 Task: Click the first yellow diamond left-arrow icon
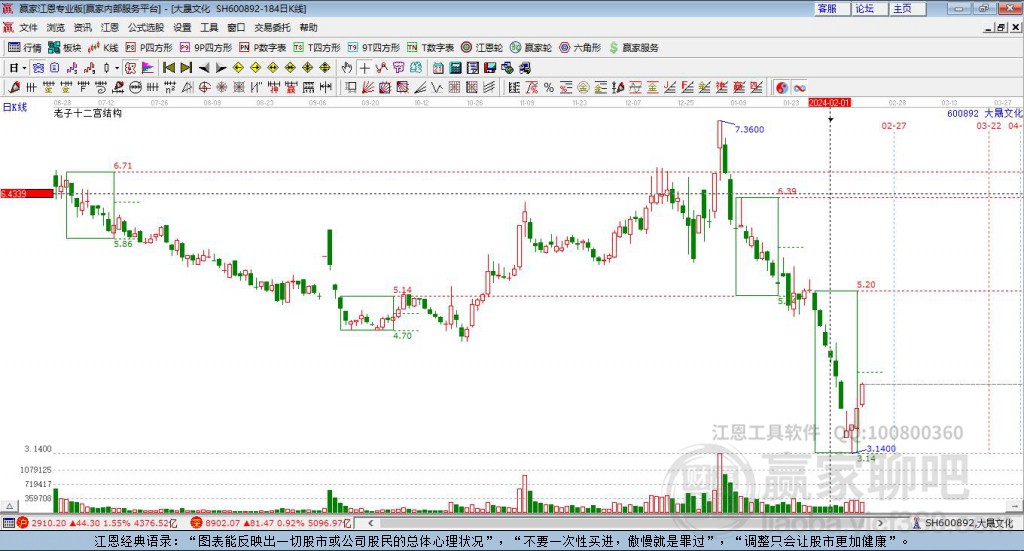pyautogui.click(x=238, y=68)
